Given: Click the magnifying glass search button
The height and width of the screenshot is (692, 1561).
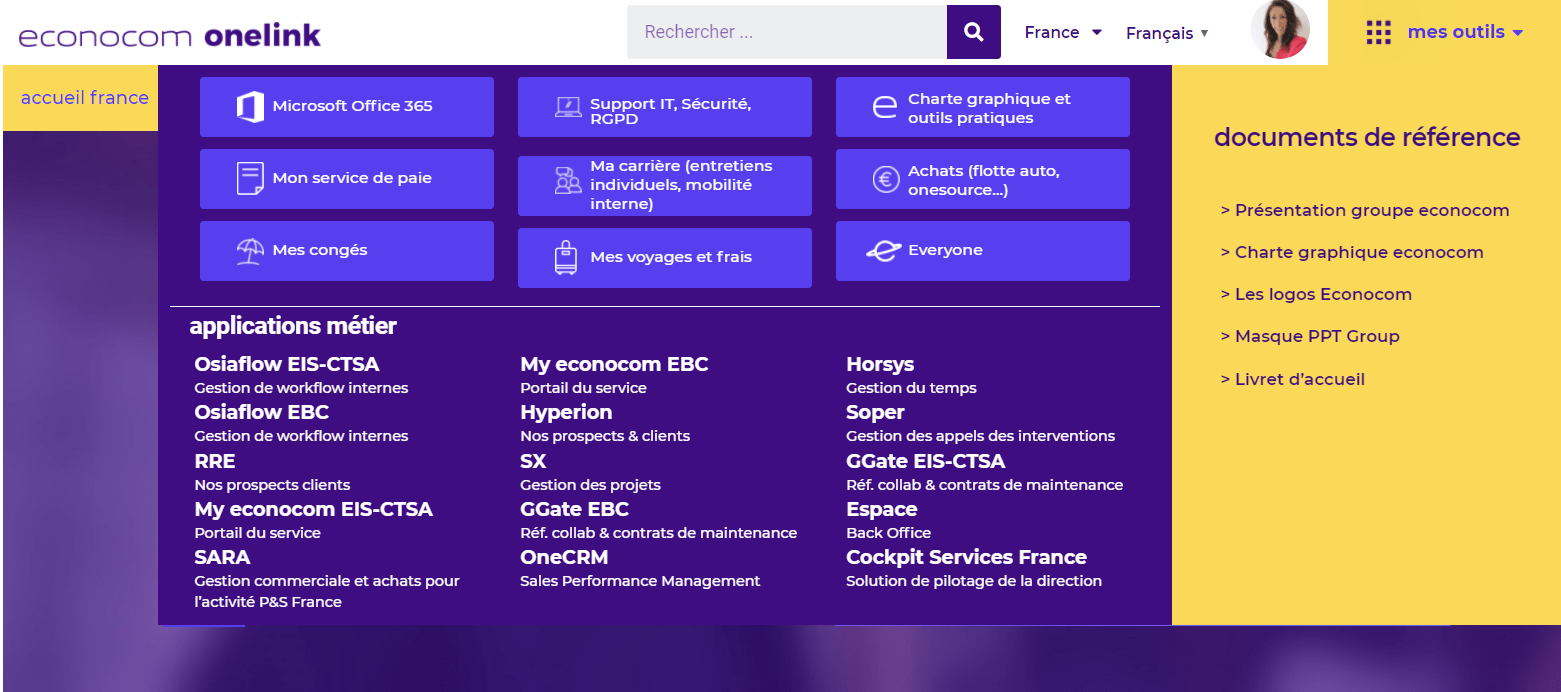Looking at the screenshot, I should (x=973, y=32).
